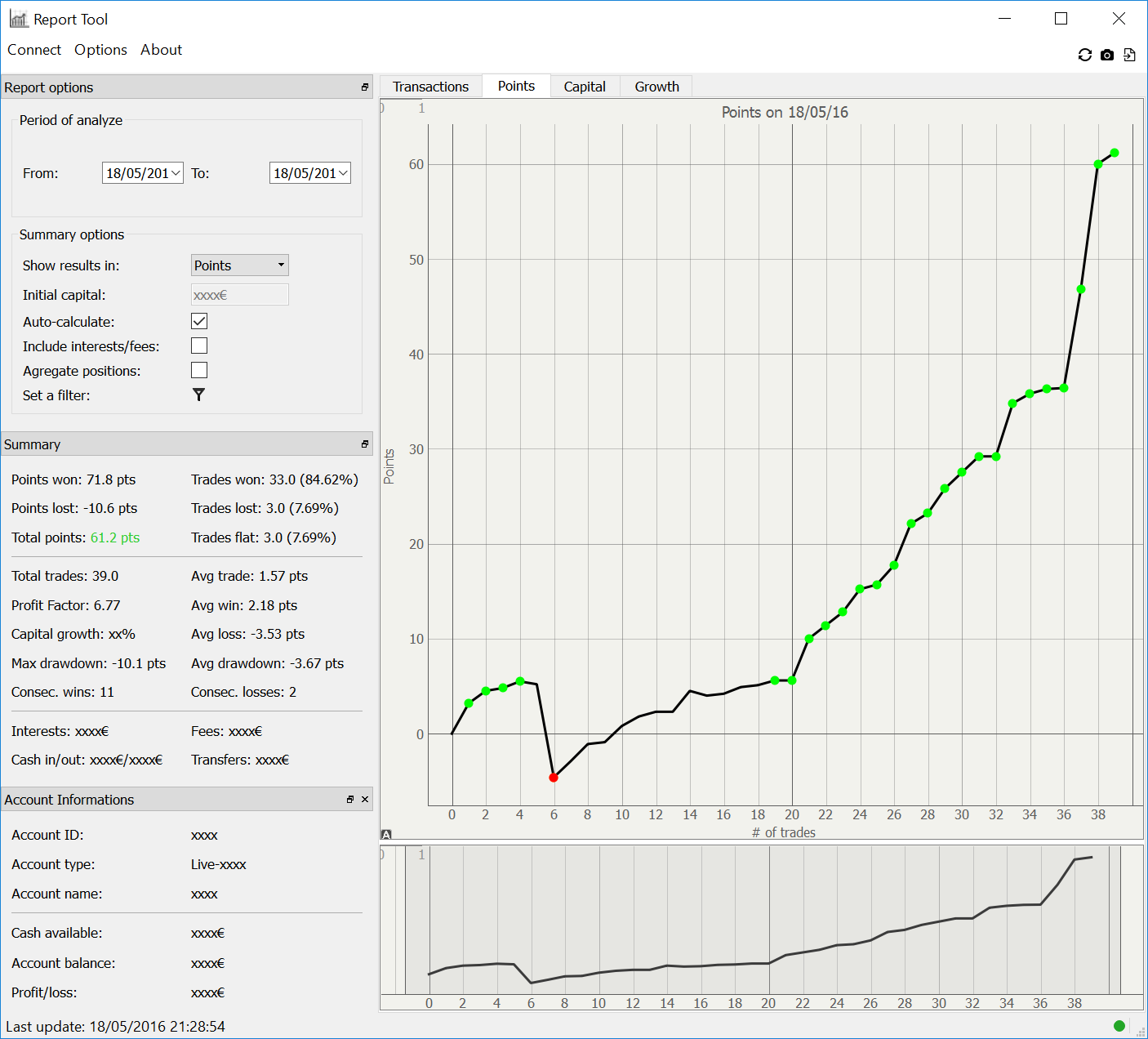Close the Account Informations panel
Image resolution: width=1148 pixels, height=1039 pixels.
coord(365,800)
